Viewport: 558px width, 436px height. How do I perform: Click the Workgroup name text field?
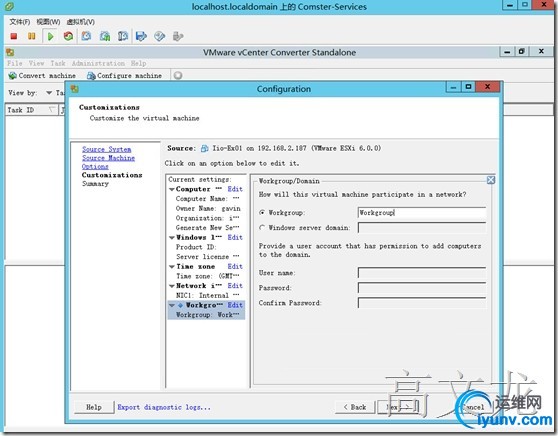[422, 212]
